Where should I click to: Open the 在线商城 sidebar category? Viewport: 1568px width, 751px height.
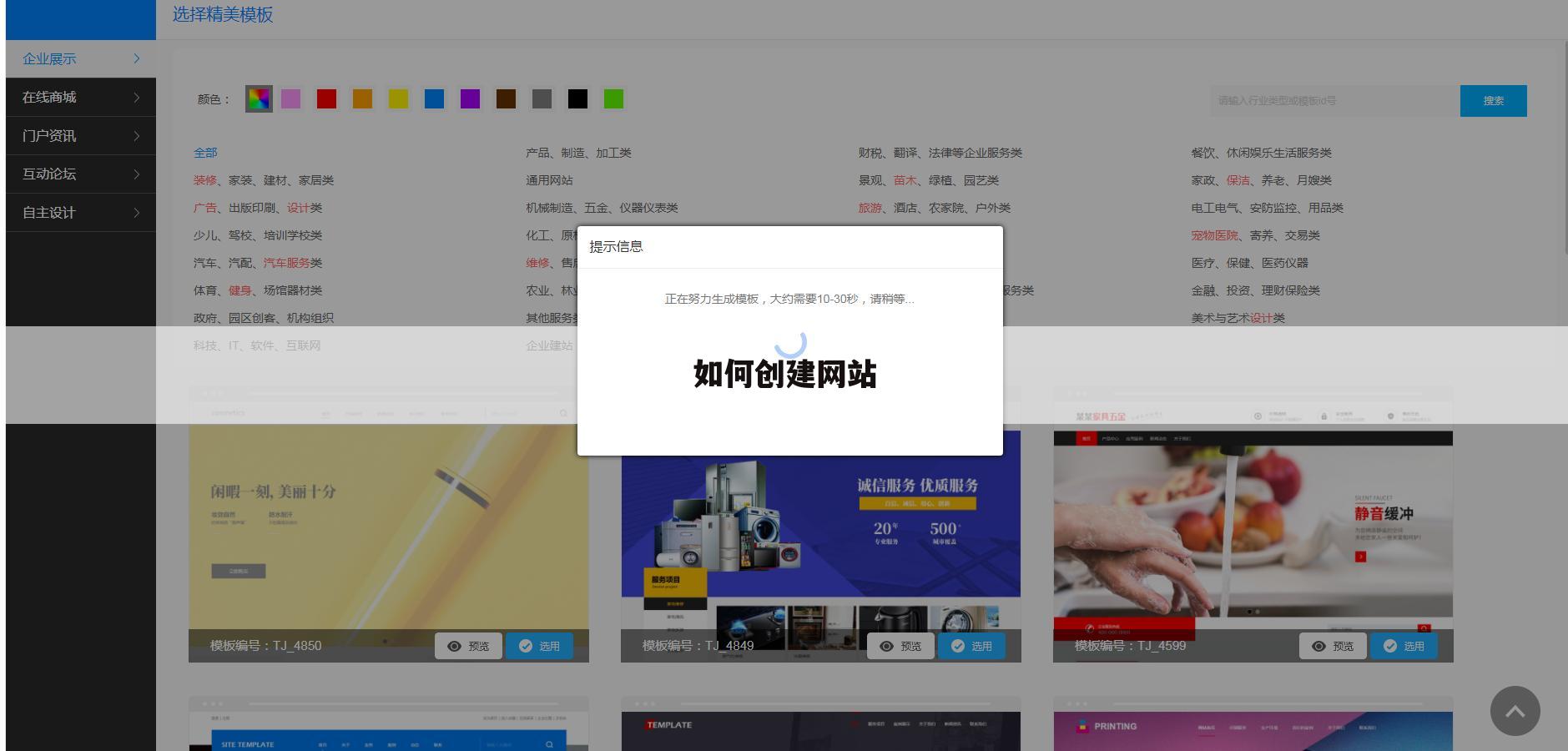[81, 97]
